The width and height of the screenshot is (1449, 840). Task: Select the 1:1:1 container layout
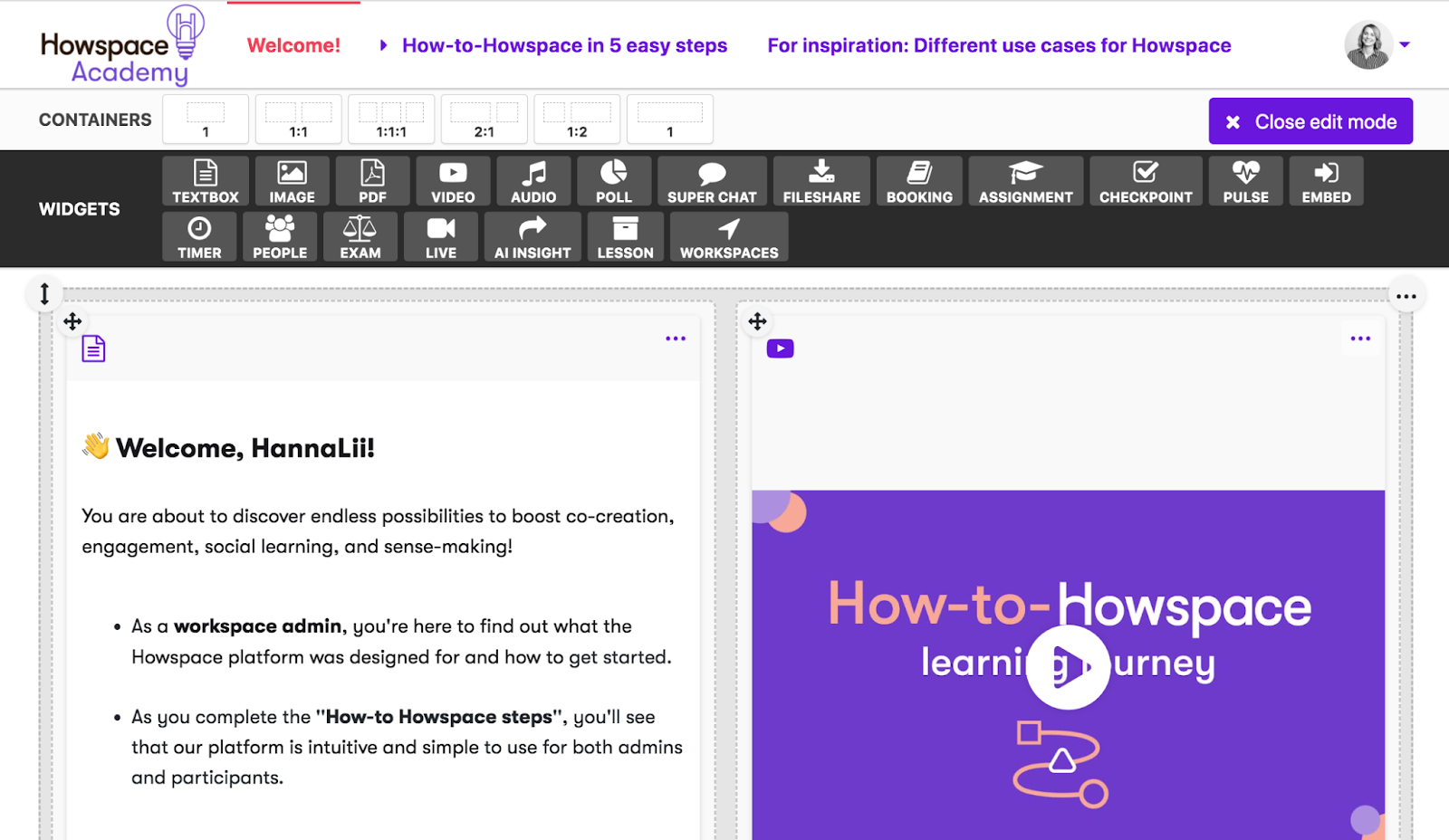click(x=391, y=119)
